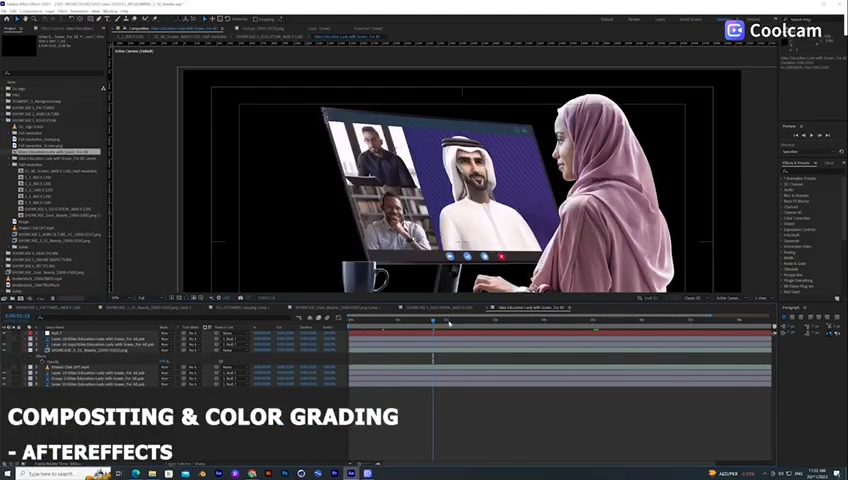Click the timeline current time 0:00:01:18

[x=17, y=316]
